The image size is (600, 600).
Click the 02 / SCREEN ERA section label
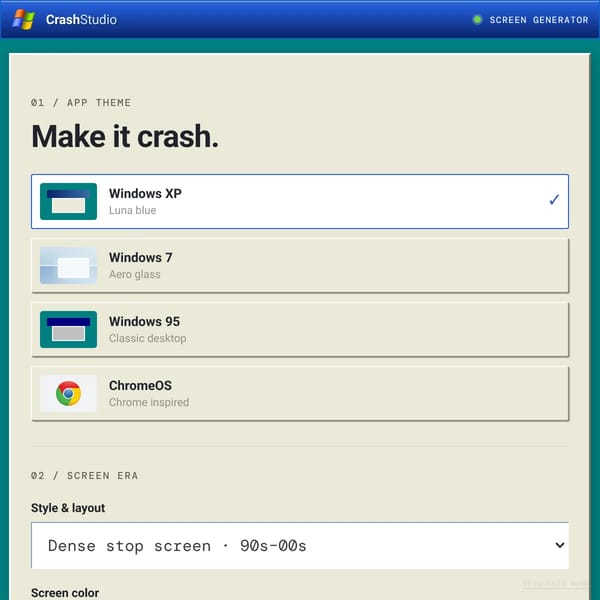(x=84, y=476)
